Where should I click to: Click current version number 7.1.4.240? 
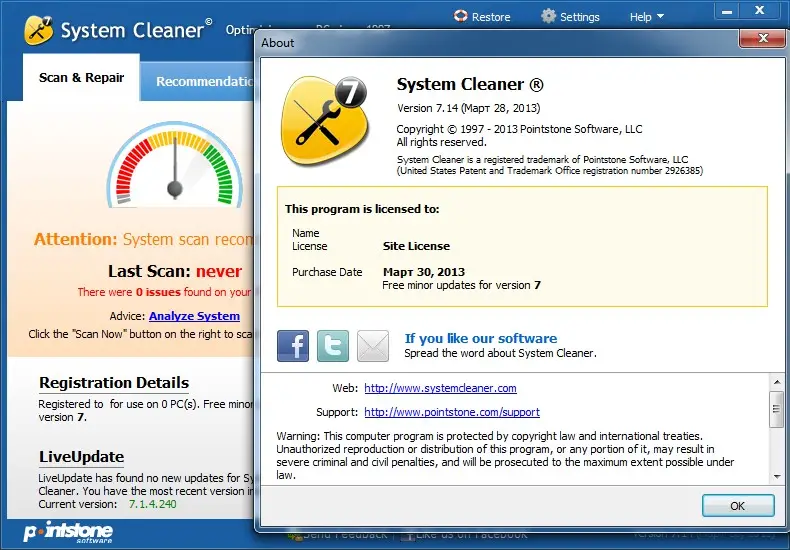point(153,504)
